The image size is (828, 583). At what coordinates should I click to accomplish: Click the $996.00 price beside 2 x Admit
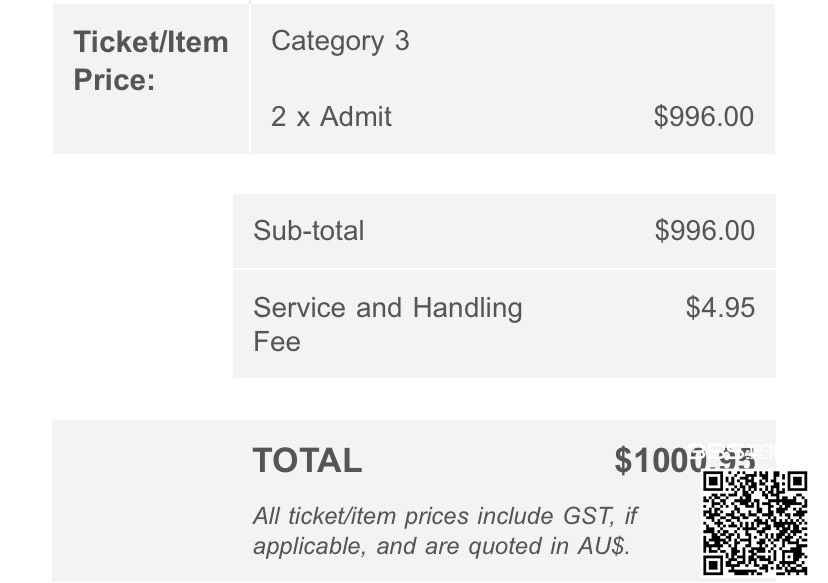point(703,116)
